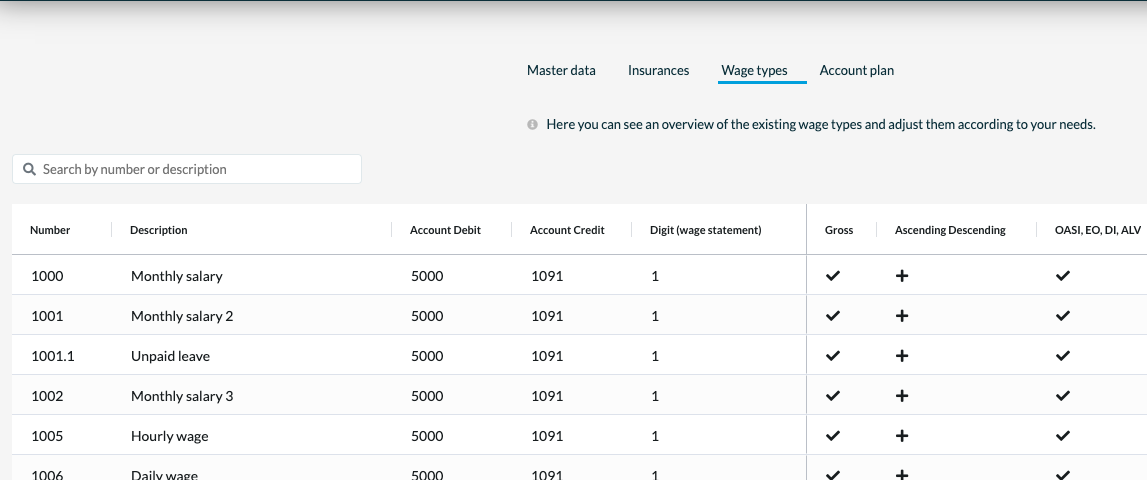Open the Unpaid leave description cell
Viewport: 1147px width, 480px height.
170,356
